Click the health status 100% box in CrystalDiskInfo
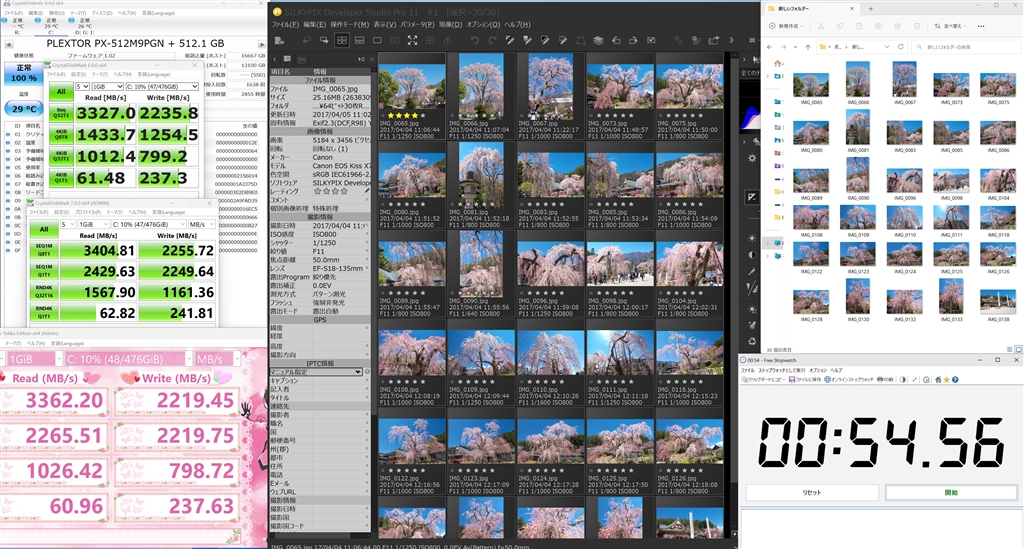This screenshot has height=549, width=1024. [24, 73]
